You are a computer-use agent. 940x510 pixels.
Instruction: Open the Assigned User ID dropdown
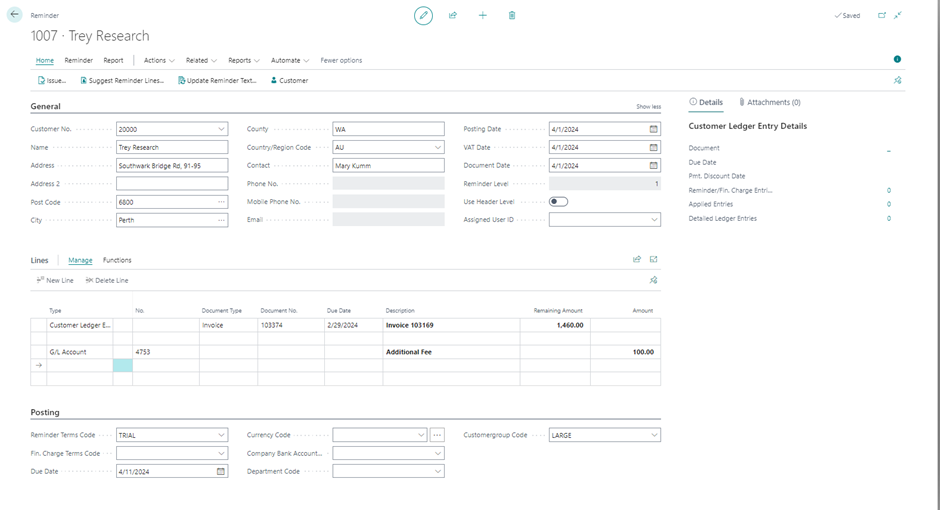[x=654, y=220]
